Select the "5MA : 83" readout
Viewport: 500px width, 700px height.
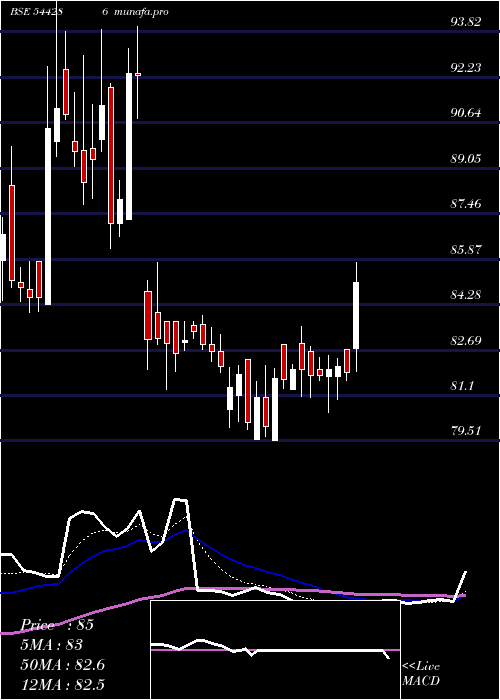[x=52, y=645]
